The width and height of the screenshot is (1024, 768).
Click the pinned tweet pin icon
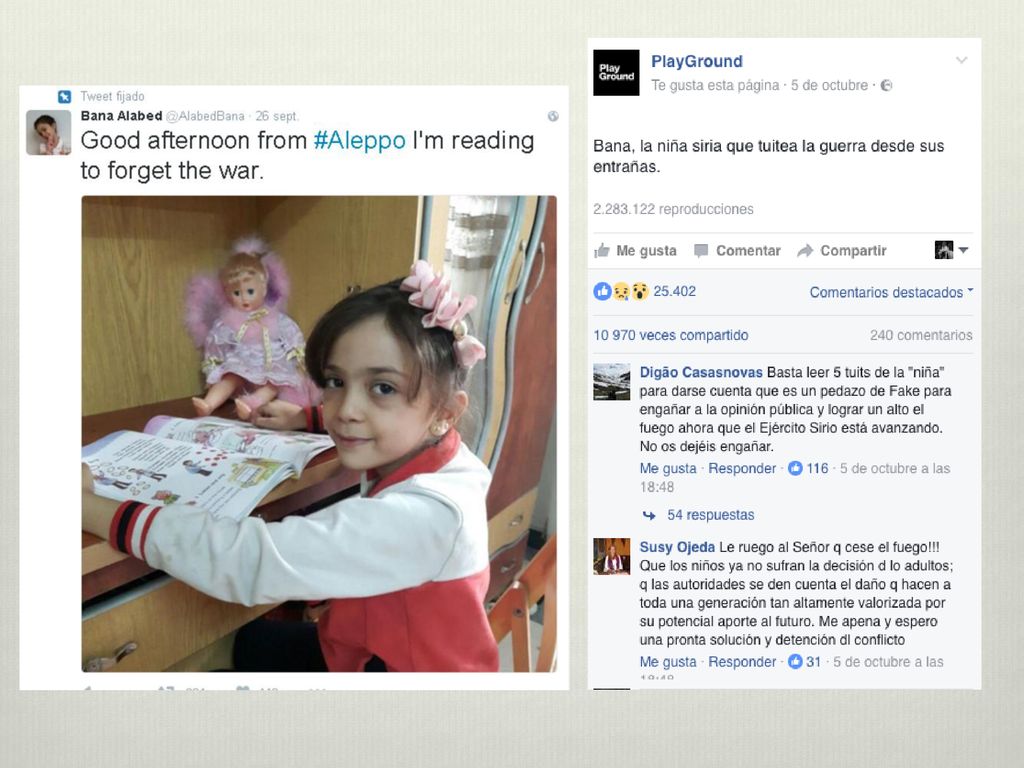64,97
